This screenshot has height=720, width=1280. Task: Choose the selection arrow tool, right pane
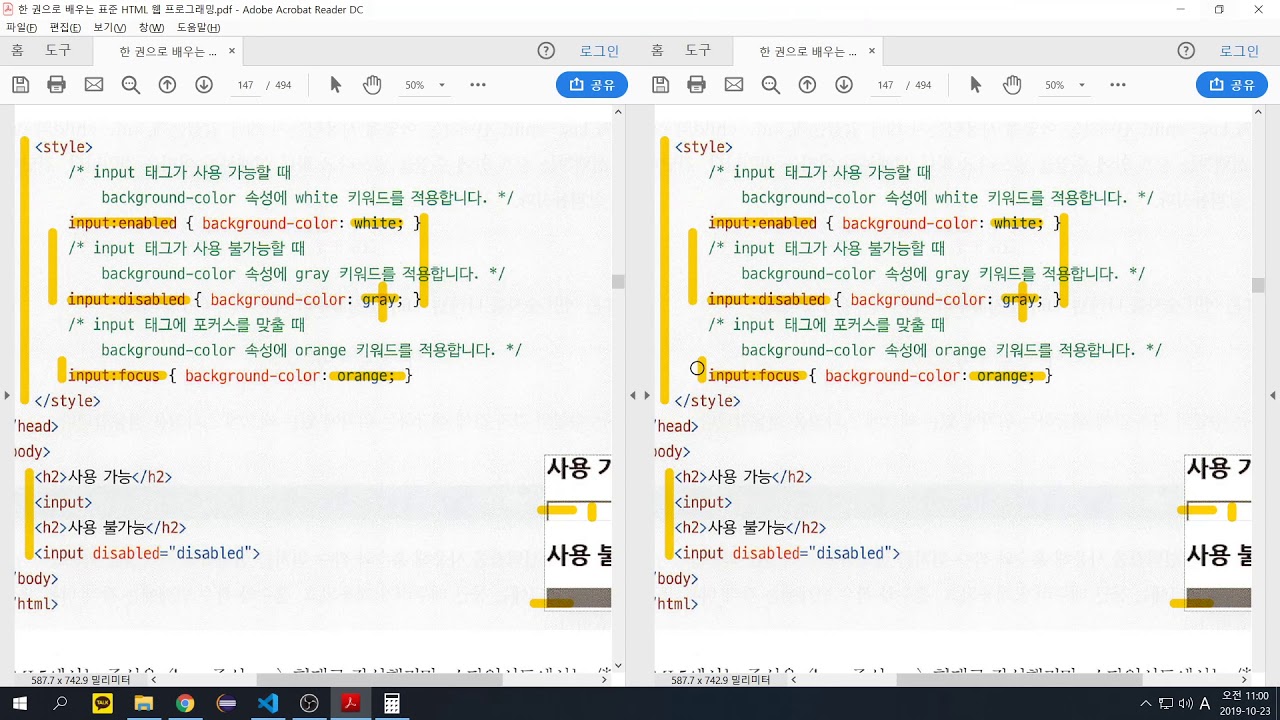pyautogui.click(x=976, y=85)
